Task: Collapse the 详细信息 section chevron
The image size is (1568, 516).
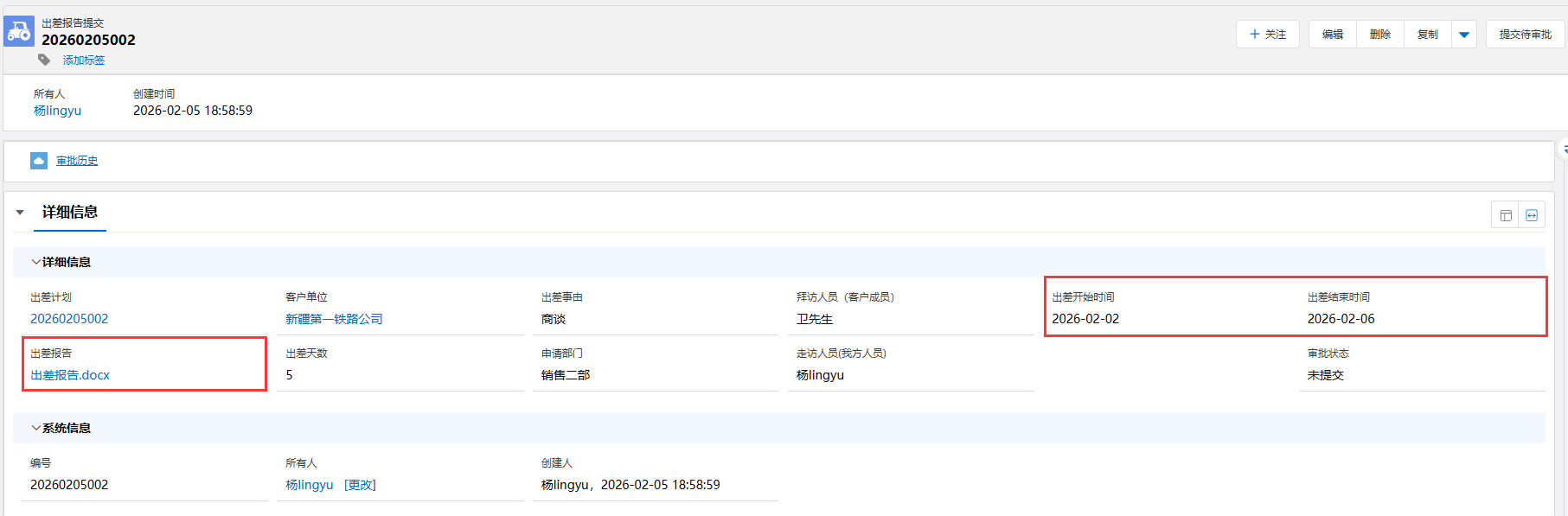Action: pos(35,262)
